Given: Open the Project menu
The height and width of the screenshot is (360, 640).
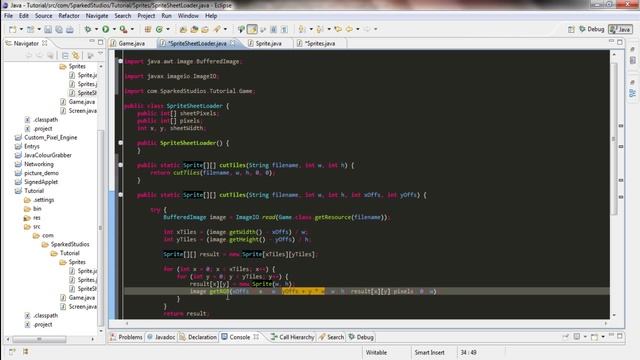Looking at the screenshot, I should coord(146,16).
